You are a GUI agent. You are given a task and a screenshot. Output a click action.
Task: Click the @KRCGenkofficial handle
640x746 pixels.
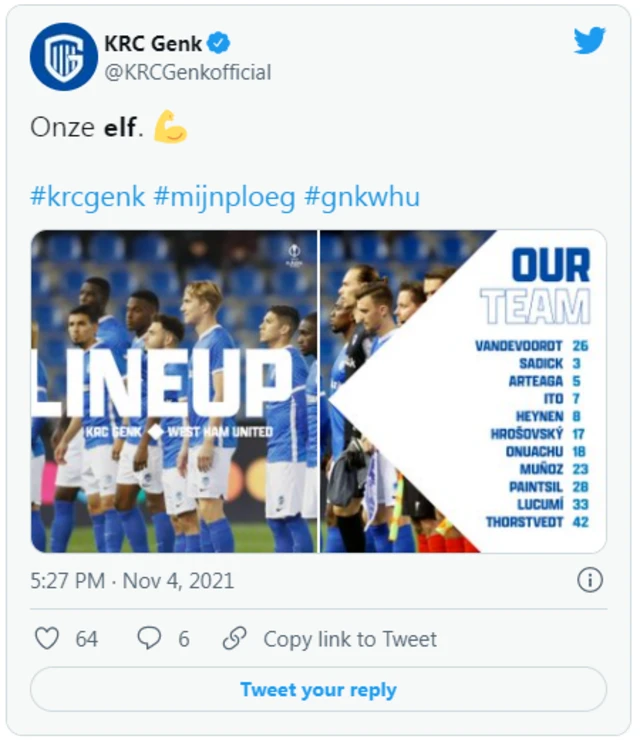click(x=187, y=72)
